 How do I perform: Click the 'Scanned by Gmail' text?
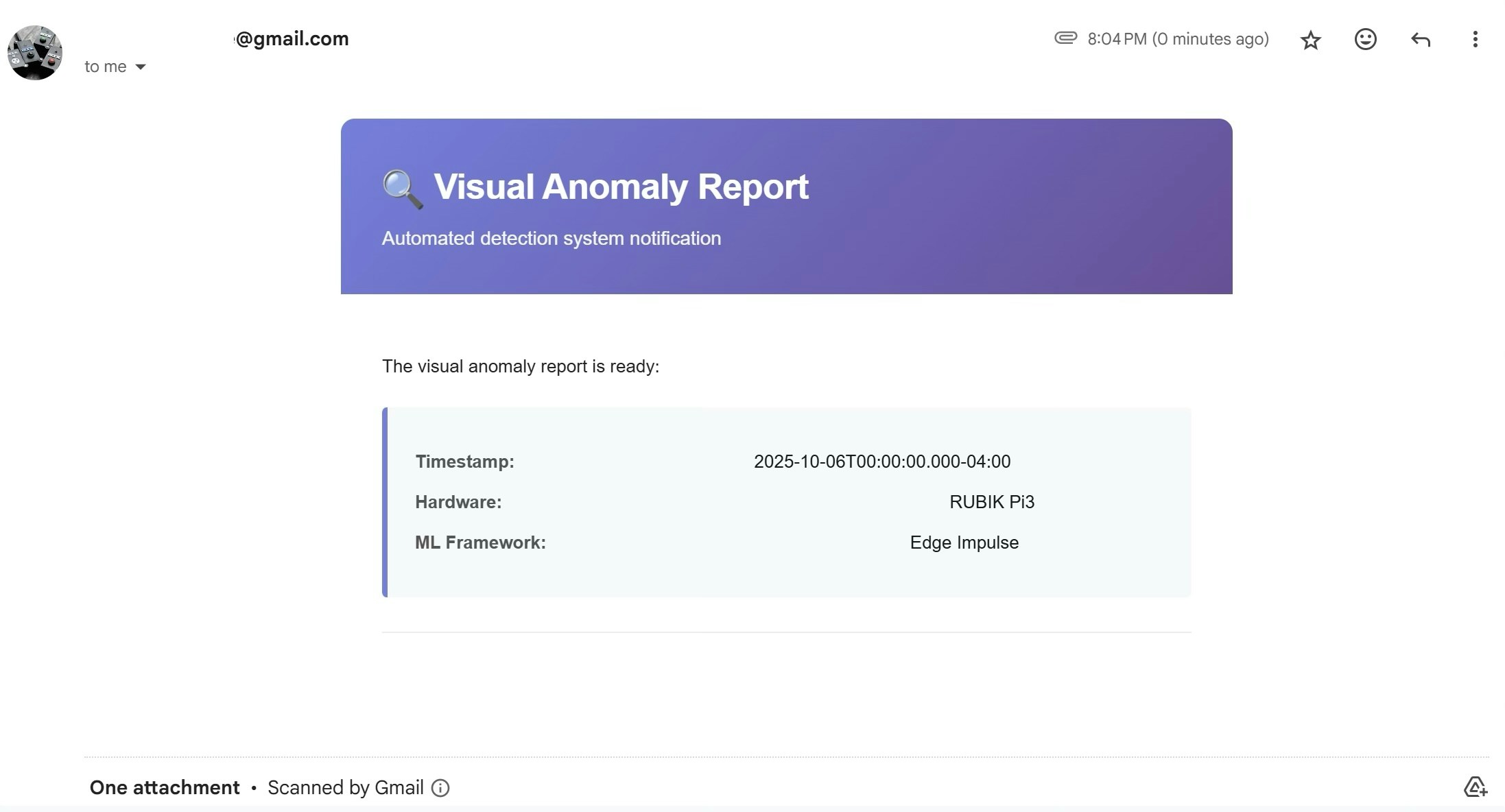[345, 787]
